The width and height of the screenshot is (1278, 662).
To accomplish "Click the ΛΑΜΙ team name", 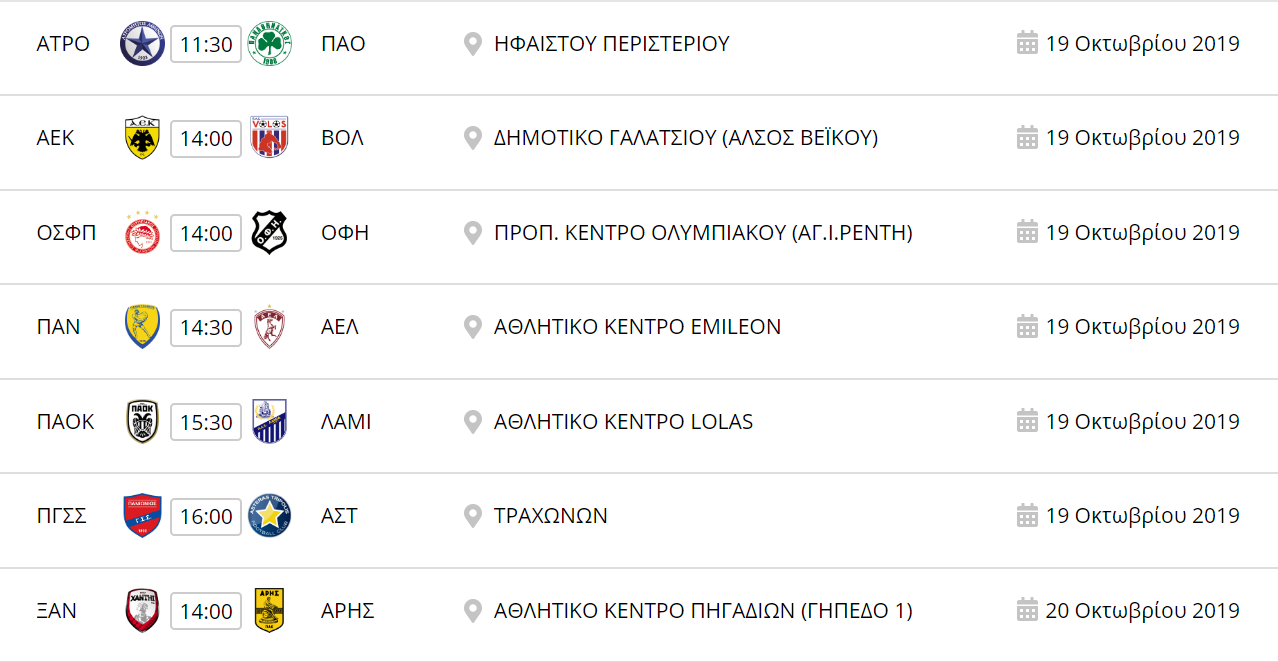I will pyautogui.click(x=346, y=422).
